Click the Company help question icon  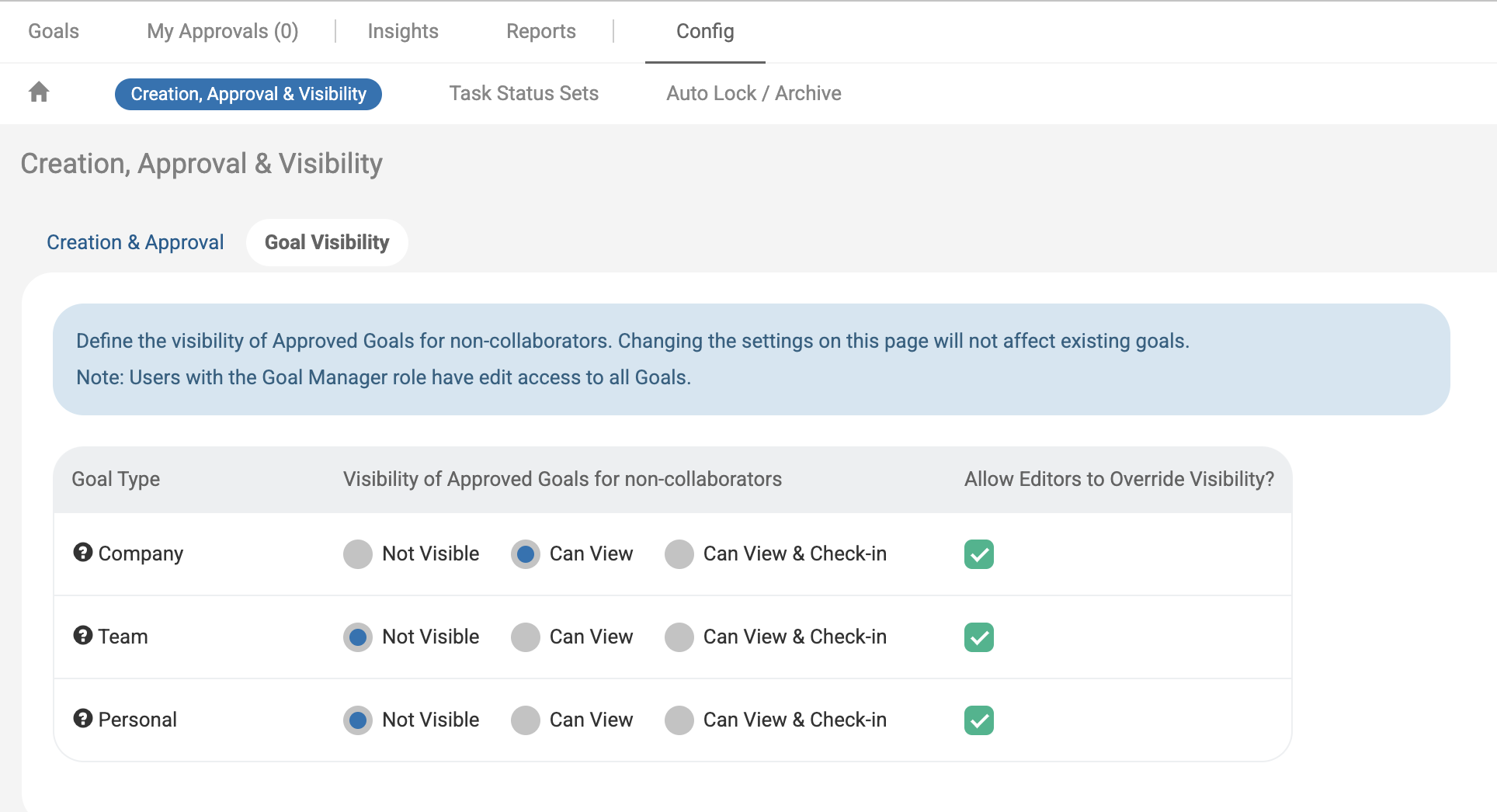83,552
